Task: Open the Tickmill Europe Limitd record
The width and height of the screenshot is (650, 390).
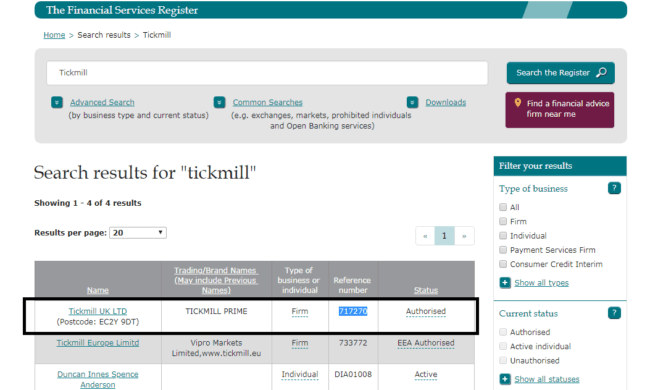Action: tap(98, 343)
